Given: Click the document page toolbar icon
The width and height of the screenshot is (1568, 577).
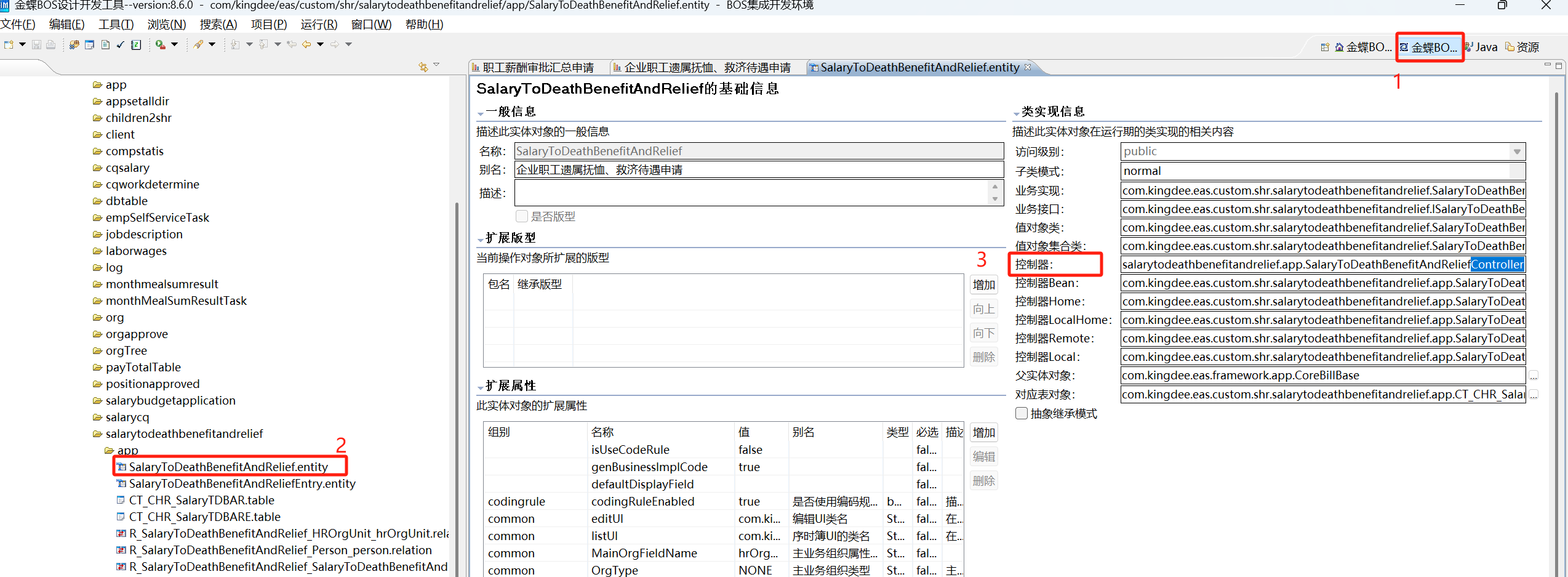Looking at the screenshot, I should (x=105, y=44).
